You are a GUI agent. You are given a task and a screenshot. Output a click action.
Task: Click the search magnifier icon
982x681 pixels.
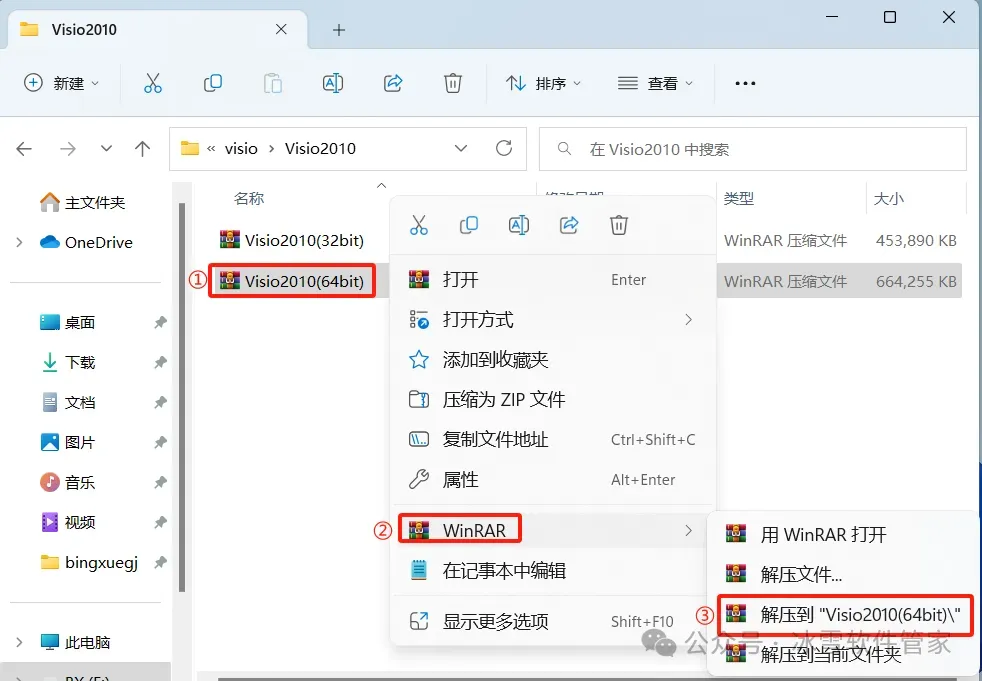click(x=564, y=148)
